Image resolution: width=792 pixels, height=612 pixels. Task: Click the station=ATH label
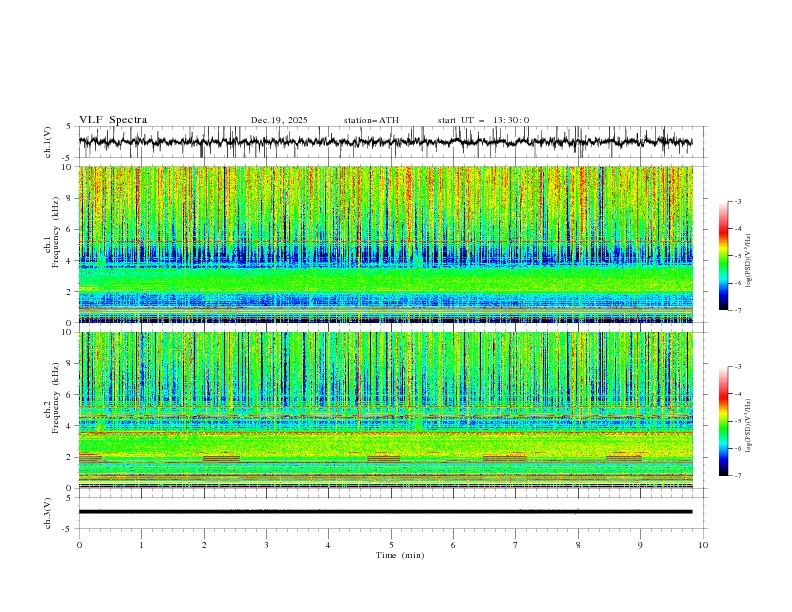(371, 120)
